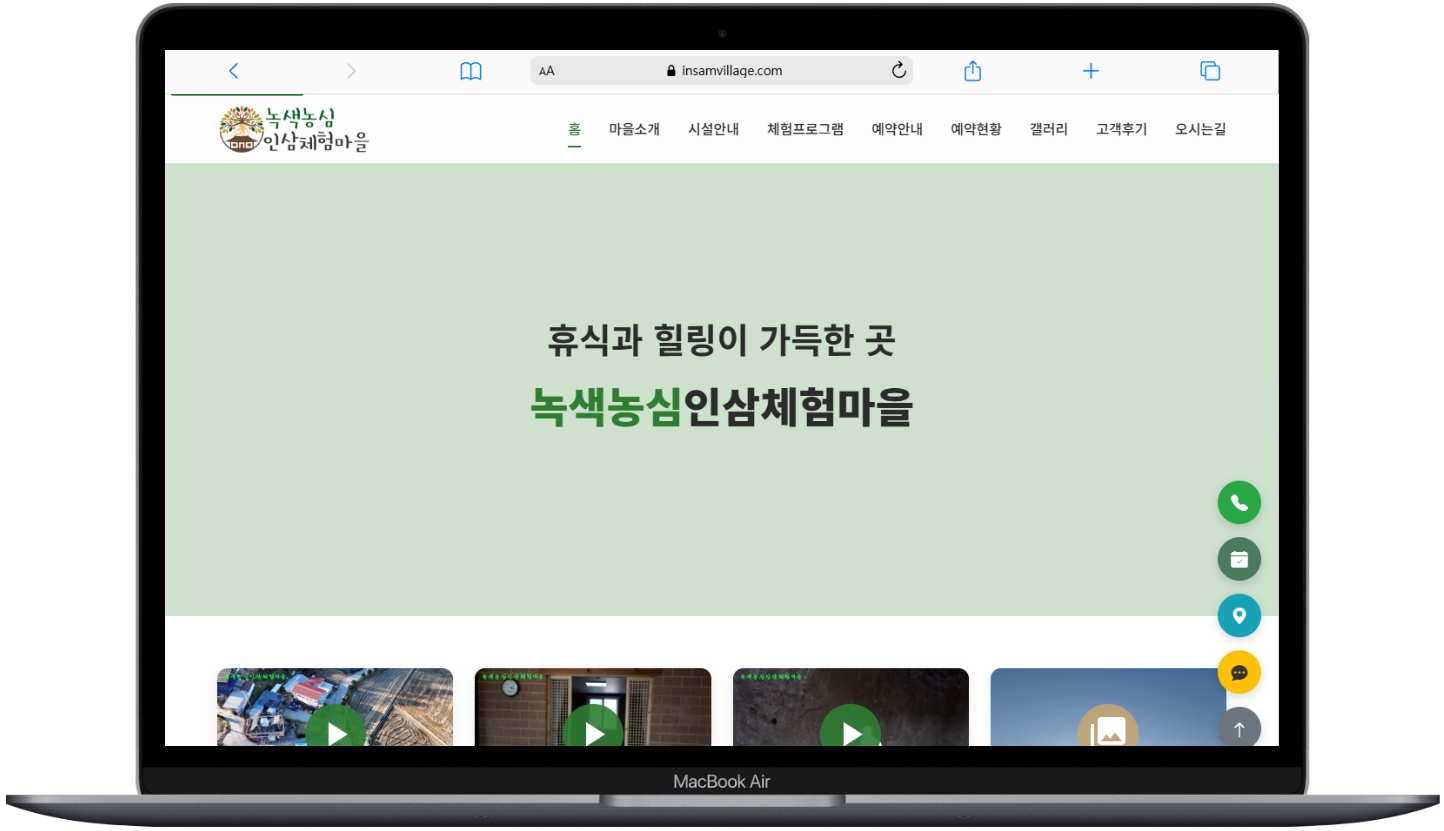1444x831 pixels.
Task: Open the Safari share icon
Action: coord(971,70)
